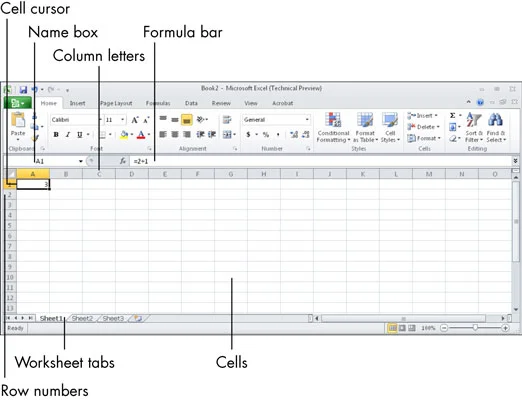Click the Save icon in Quick Access toolbar

[x=23, y=90]
